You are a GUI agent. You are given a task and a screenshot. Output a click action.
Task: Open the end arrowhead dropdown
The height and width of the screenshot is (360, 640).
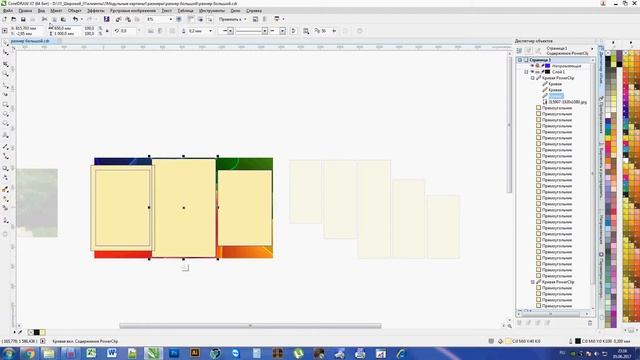[x=282, y=31]
